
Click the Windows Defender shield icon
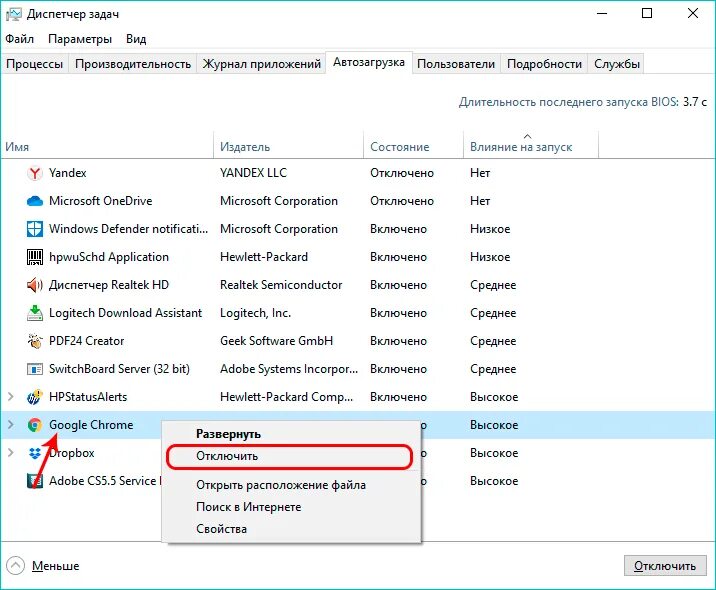point(35,229)
